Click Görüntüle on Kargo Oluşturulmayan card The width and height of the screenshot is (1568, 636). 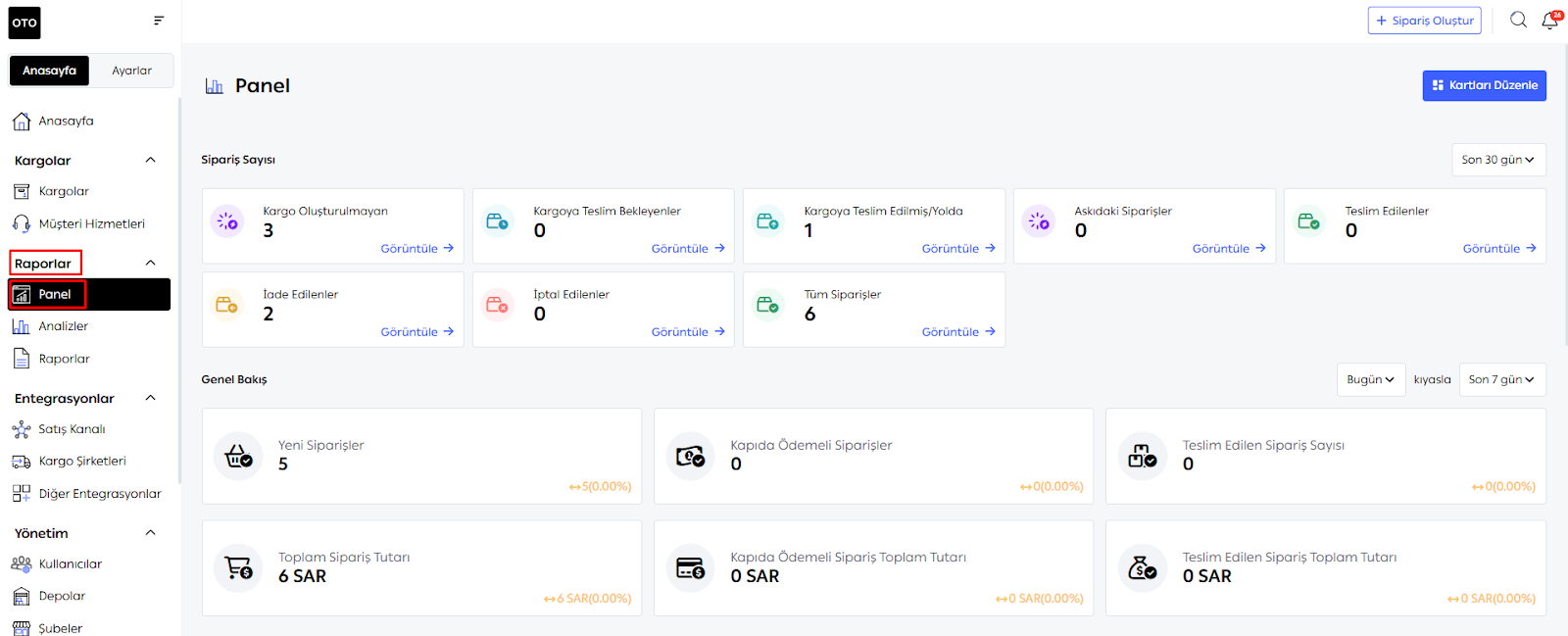pos(417,249)
